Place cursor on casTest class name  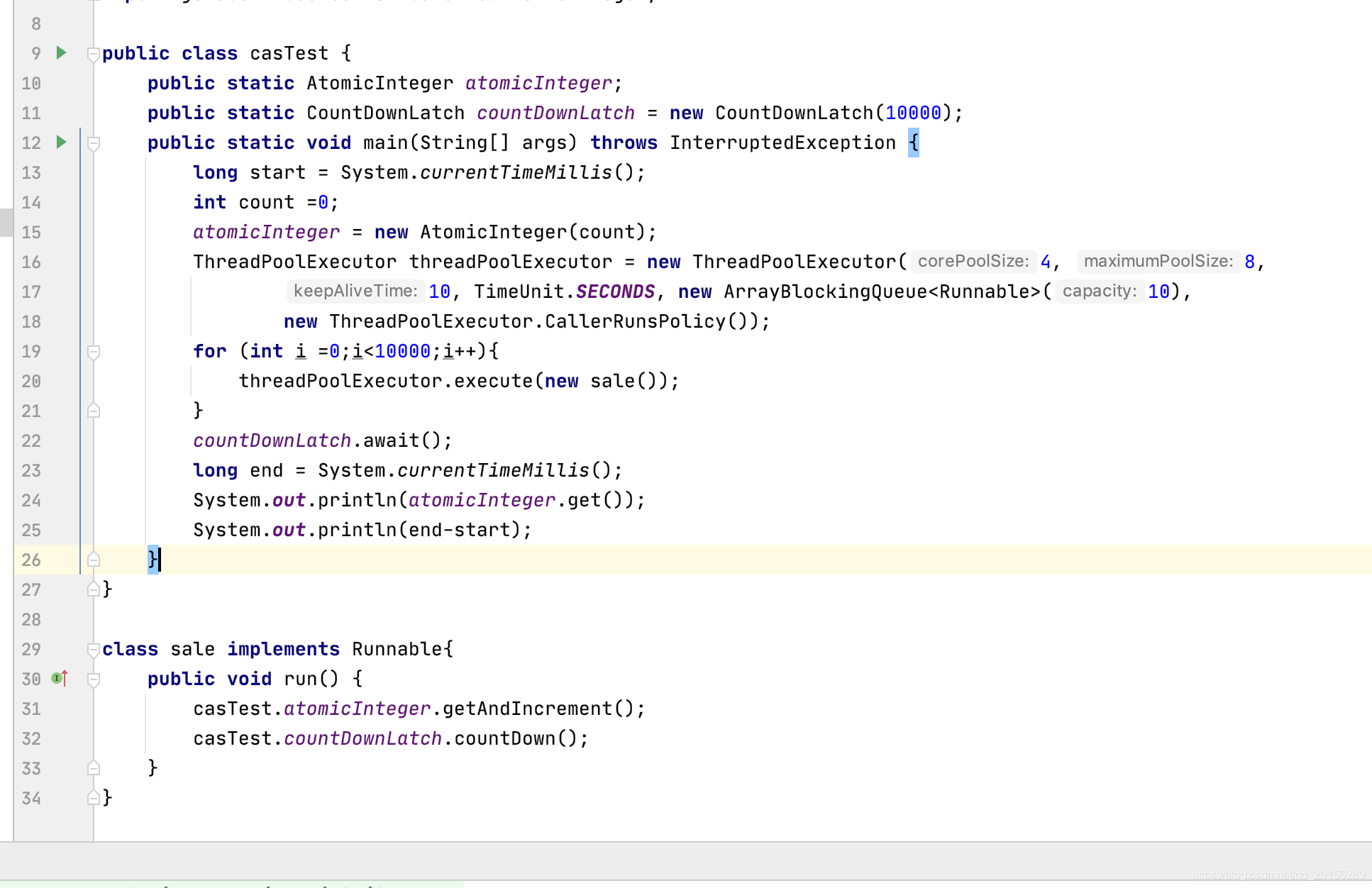pyautogui.click(x=289, y=53)
